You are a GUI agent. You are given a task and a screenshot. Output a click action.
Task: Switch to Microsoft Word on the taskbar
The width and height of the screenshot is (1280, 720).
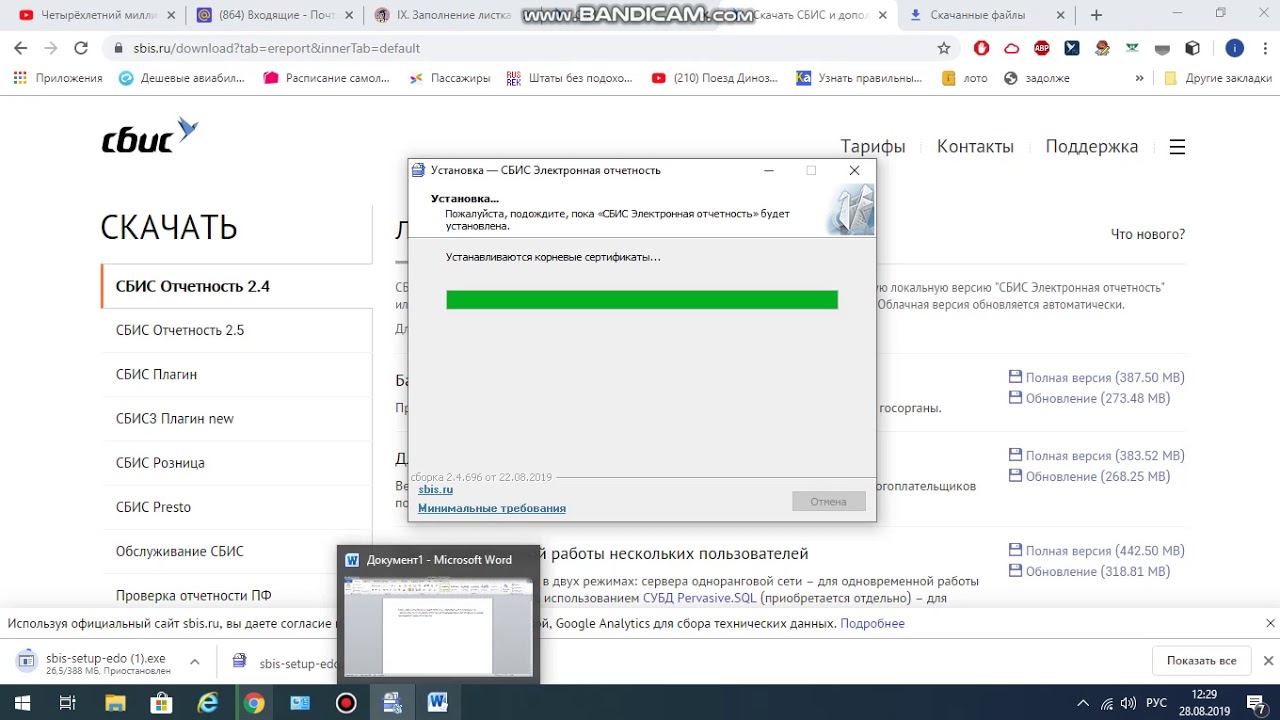pos(438,703)
